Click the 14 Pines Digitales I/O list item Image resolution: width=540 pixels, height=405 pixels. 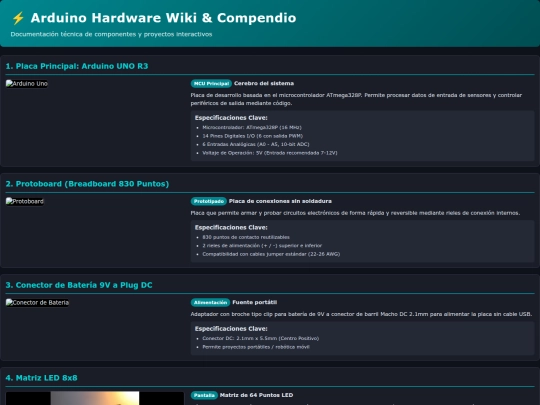252,136
